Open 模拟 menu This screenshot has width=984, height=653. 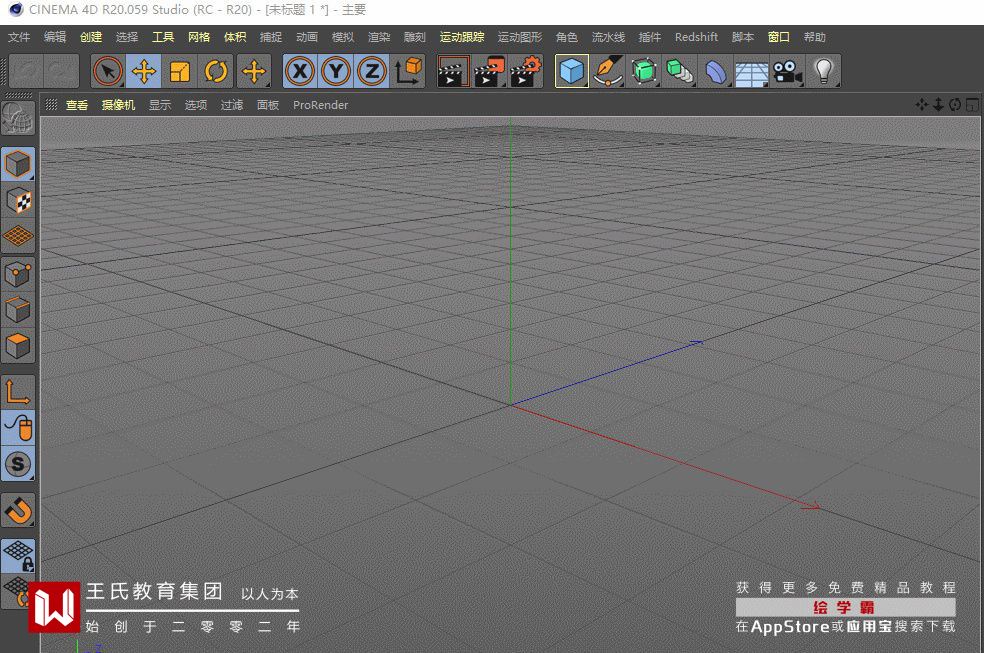pos(343,37)
